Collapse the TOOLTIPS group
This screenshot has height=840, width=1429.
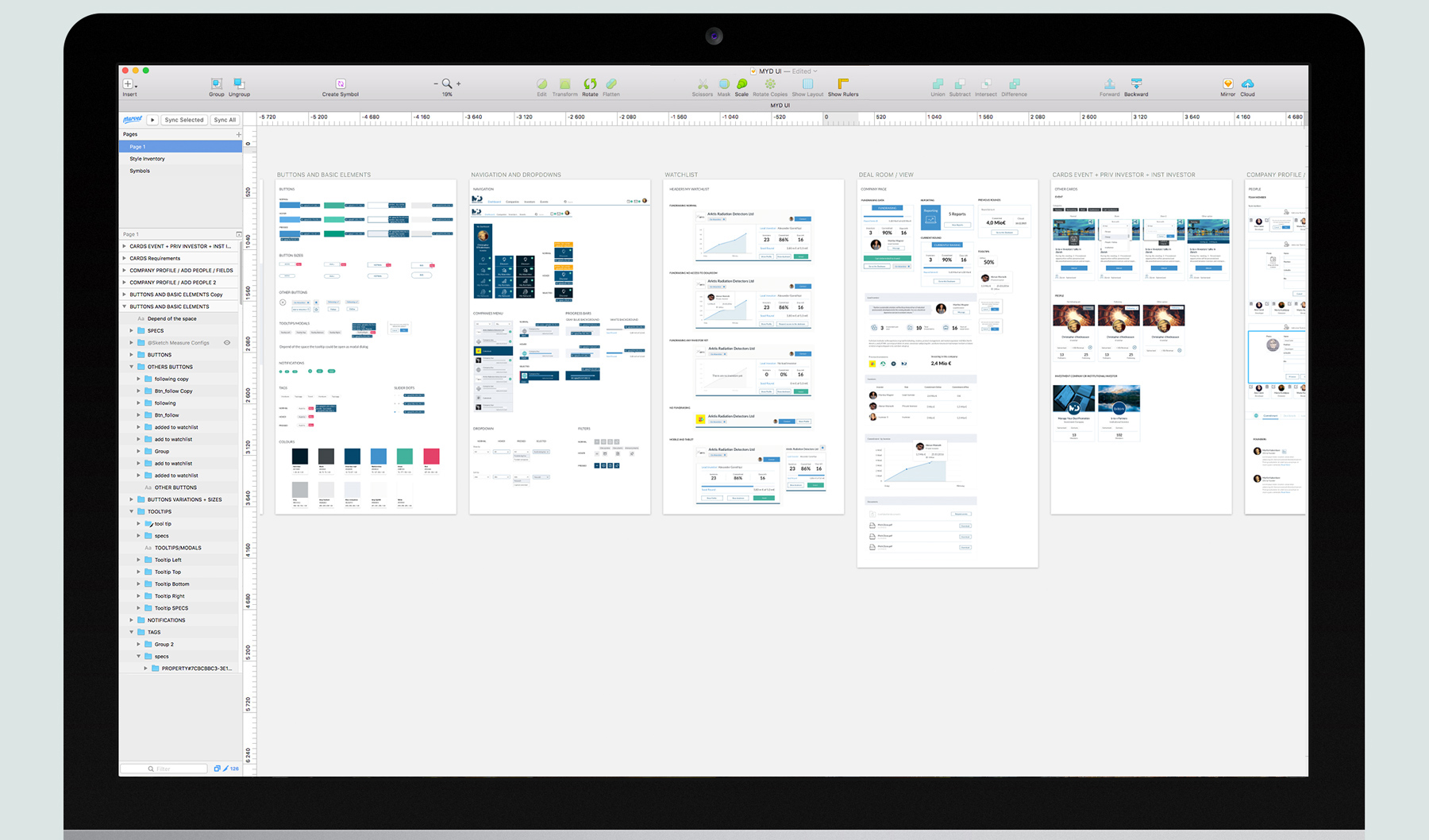coord(132,511)
